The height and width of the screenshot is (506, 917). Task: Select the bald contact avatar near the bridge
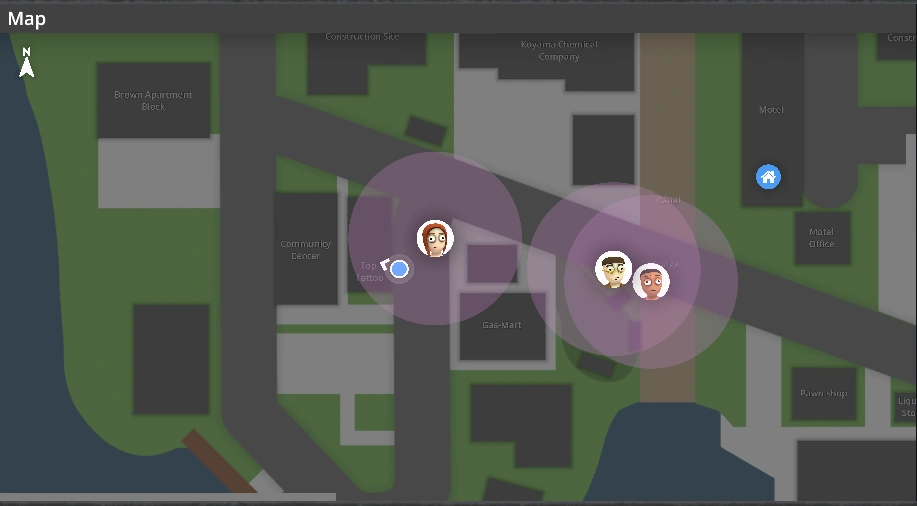click(651, 282)
